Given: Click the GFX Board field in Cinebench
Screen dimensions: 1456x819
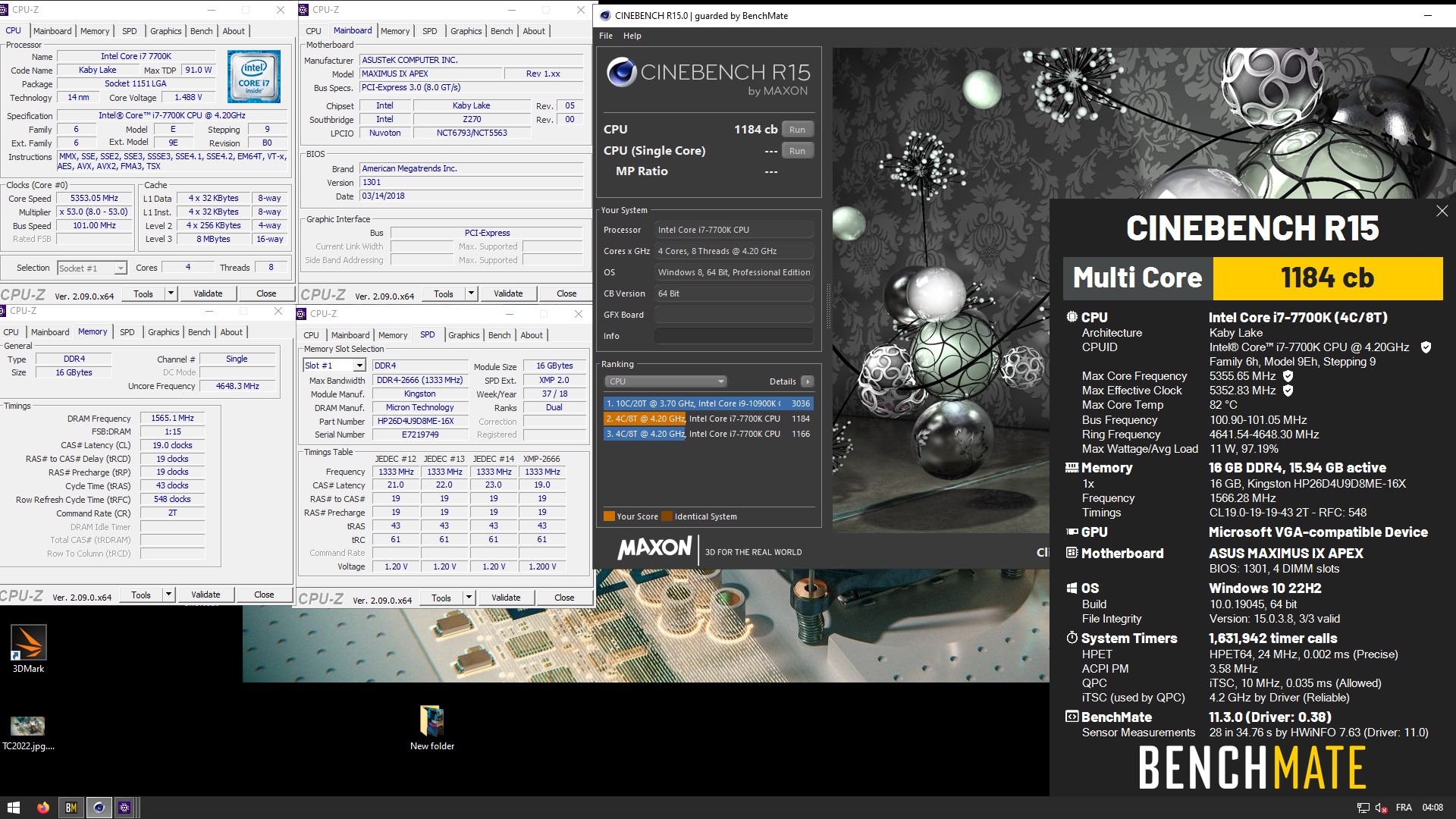Looking at the screenshot, I should pos(734,315).
